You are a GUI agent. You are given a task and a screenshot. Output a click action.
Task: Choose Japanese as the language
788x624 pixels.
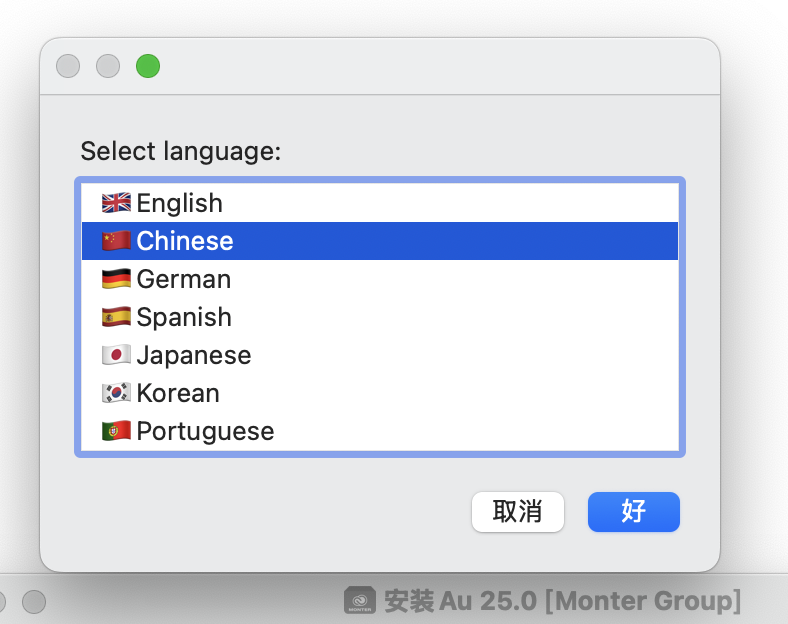click(194, 355)
